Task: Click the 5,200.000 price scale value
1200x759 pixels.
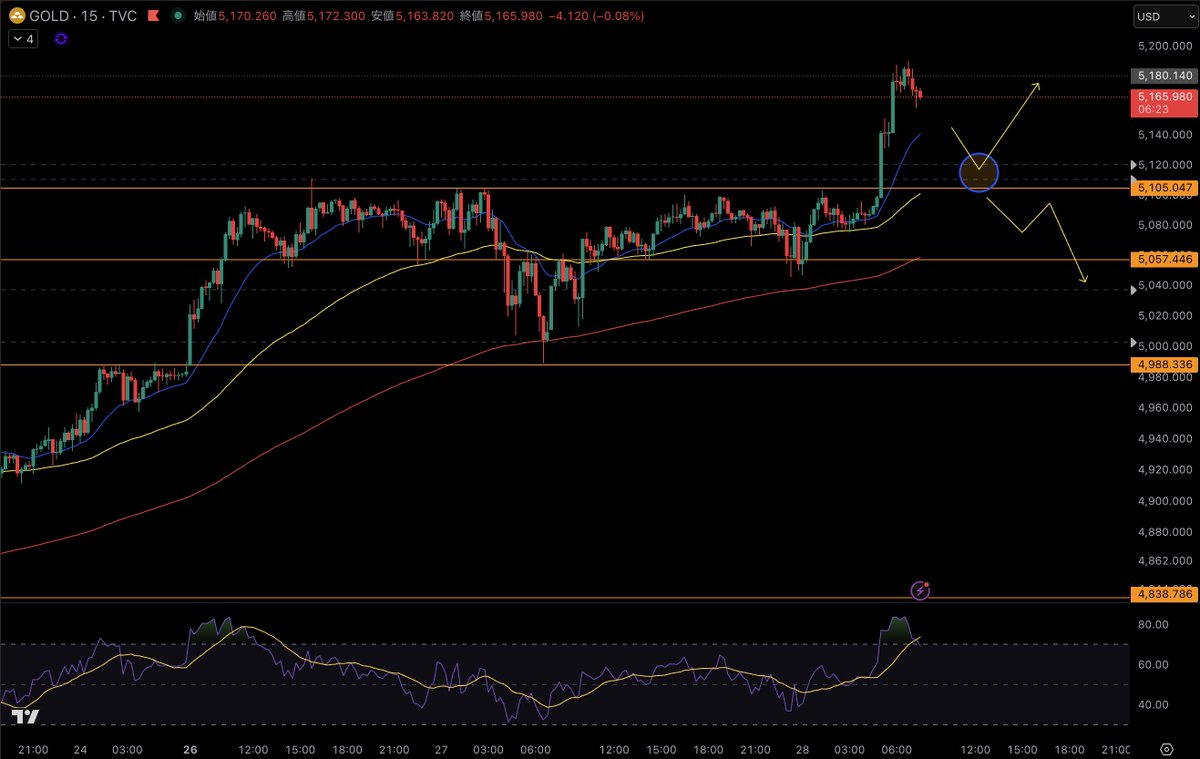Action: (x=1164, y=46)
